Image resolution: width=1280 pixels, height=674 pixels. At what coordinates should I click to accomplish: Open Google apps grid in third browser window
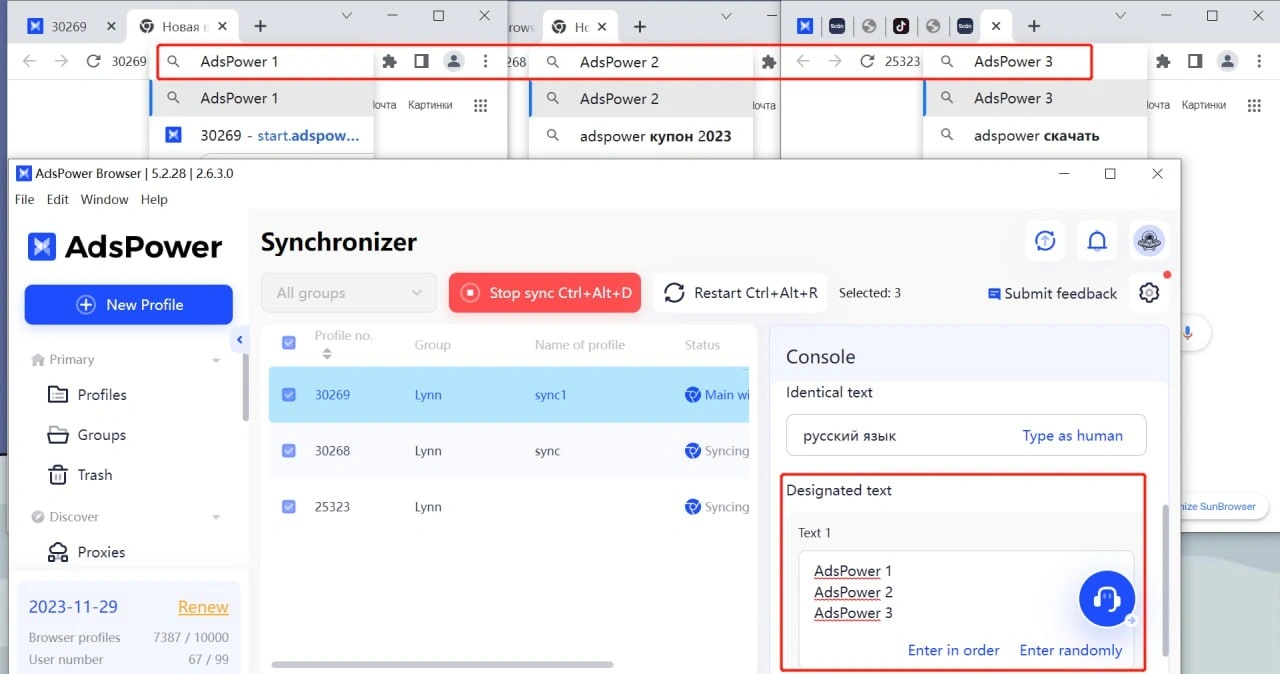[1253, 105]
